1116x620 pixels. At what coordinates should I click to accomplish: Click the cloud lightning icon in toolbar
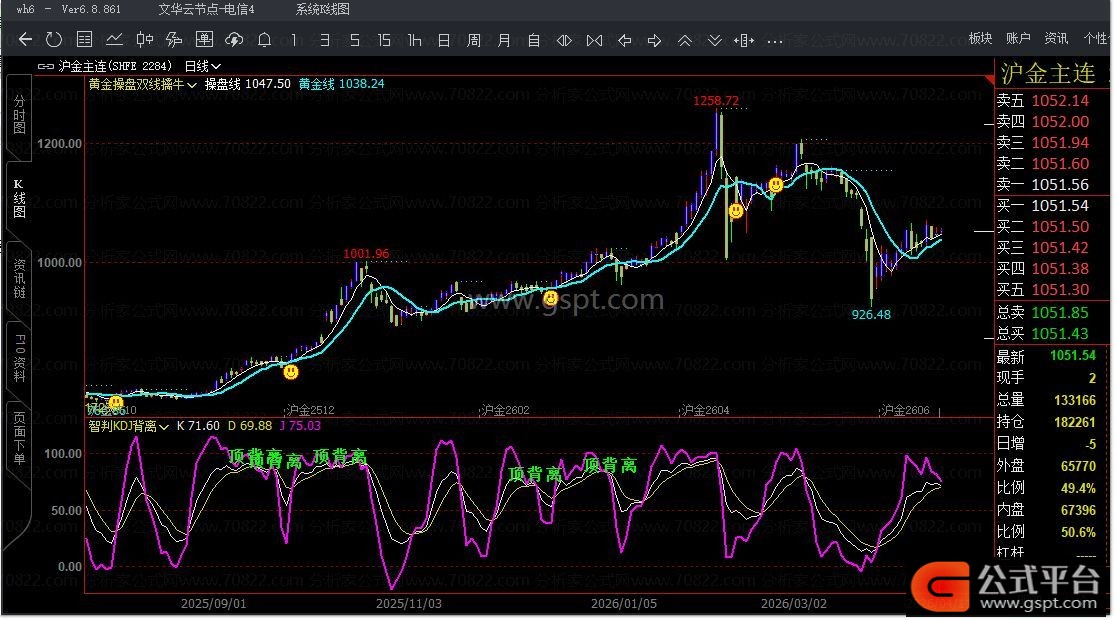coord(234,40)
